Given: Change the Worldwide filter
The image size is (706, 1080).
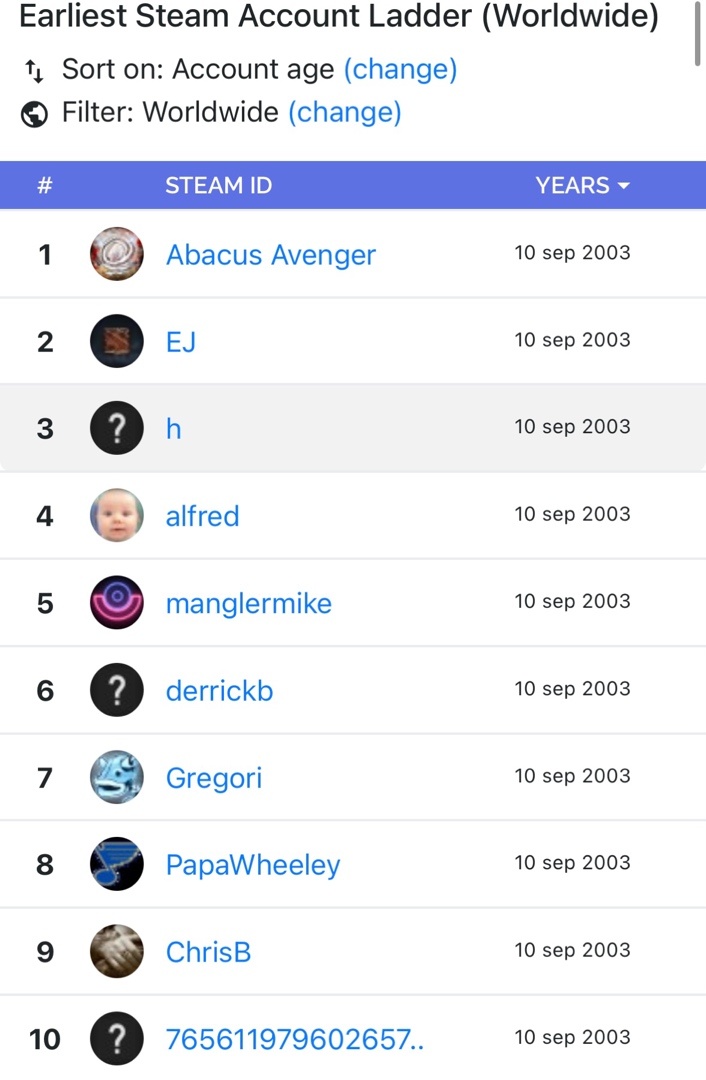Looking at the screenshot, I should [x=345, y=112].
